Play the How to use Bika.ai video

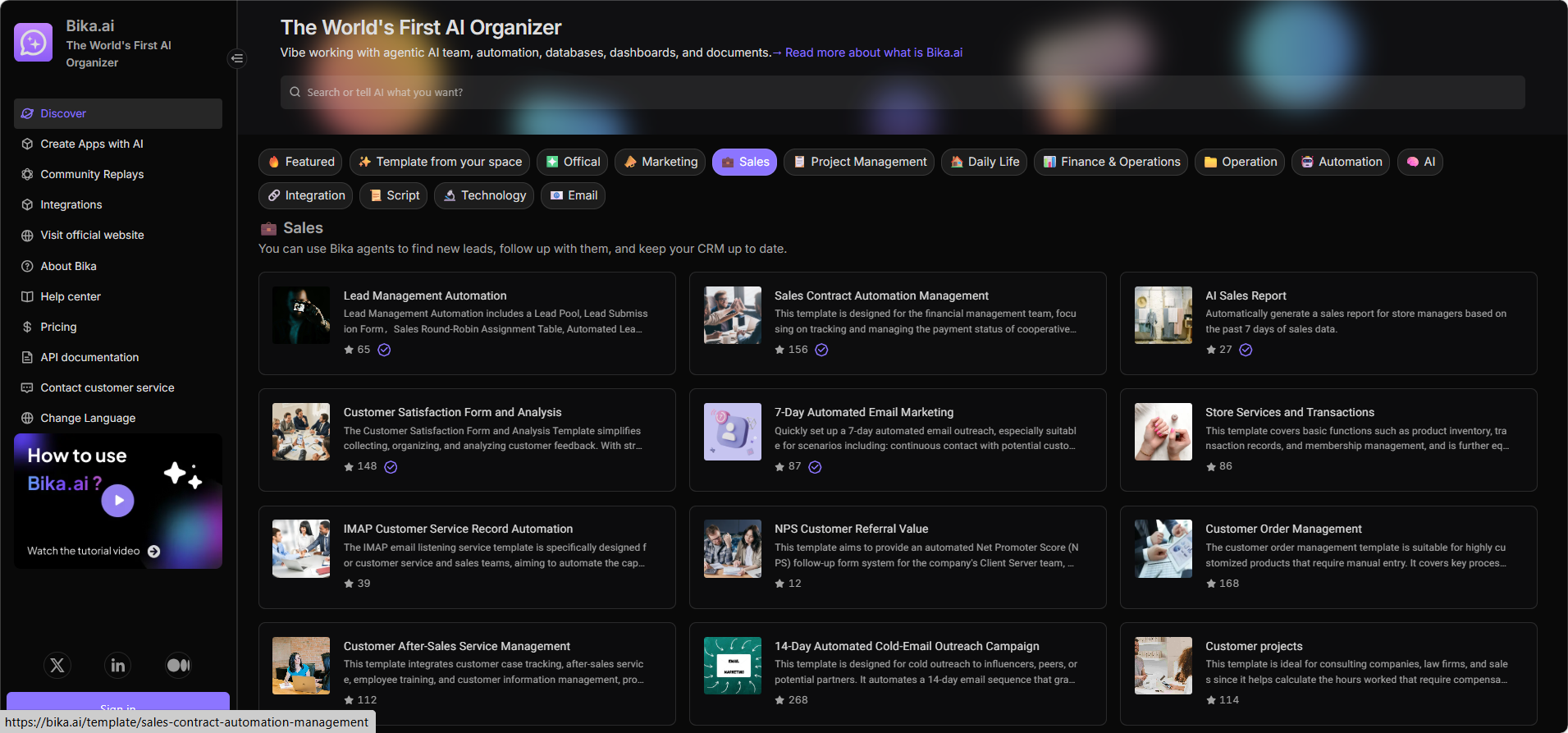(x=118, y=500)
